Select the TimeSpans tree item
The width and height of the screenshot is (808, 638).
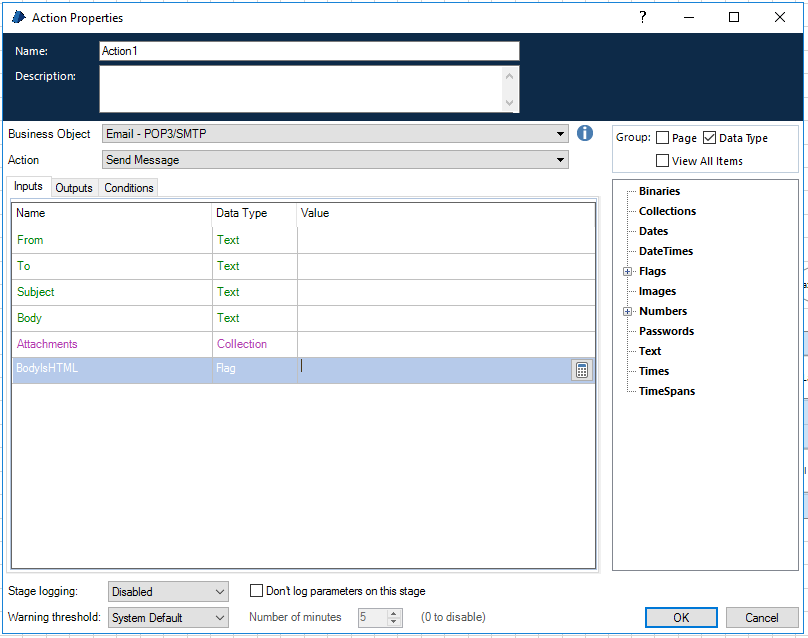point(667,392)
